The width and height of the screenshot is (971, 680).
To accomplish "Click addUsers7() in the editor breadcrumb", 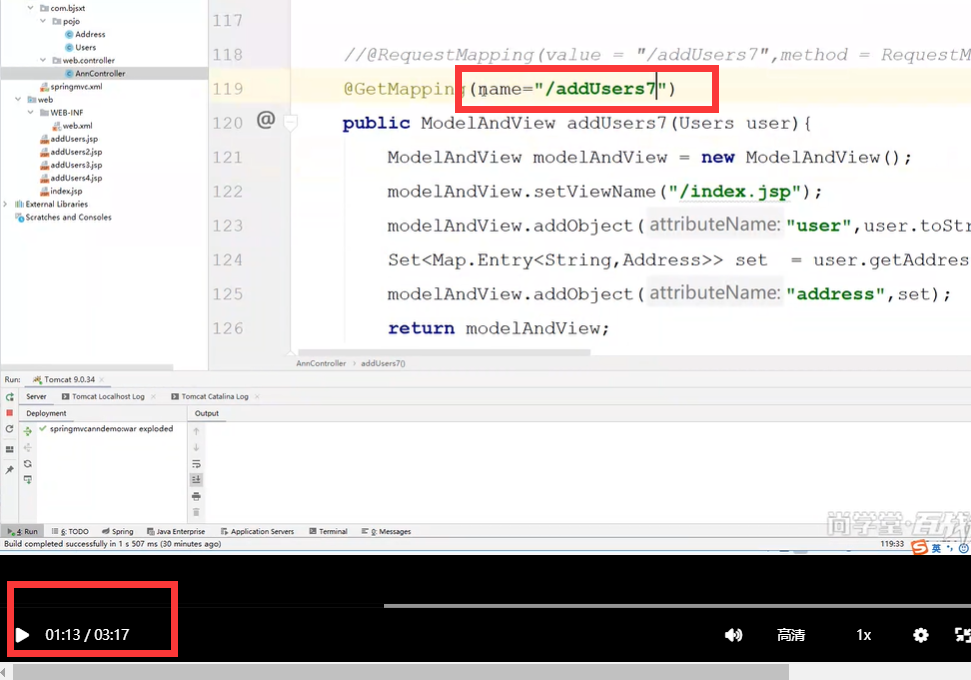I will (x=383, y=364).
